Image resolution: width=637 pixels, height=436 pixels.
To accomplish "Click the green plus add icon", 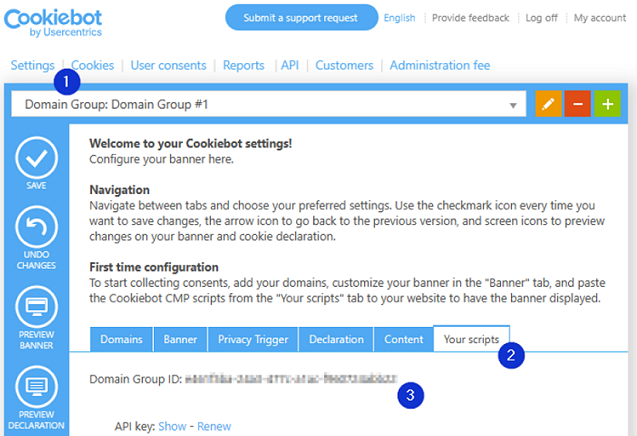I will (x=606, y=104).
